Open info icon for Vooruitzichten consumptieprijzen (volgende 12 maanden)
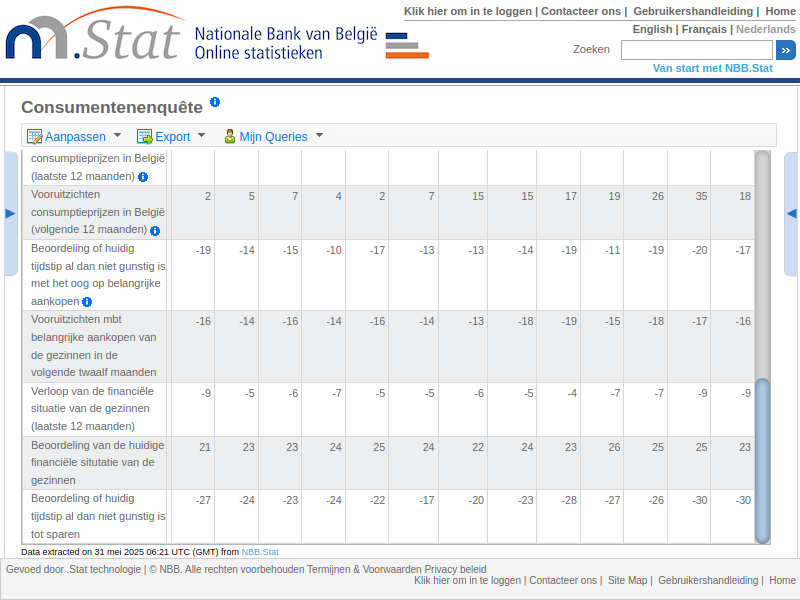This screenshot has width=800, height=600. 155,231
